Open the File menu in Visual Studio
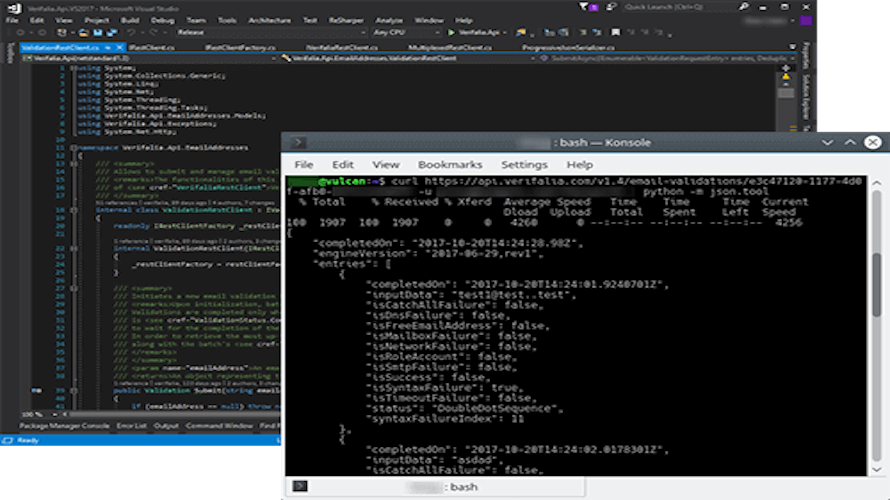 (x=12, y=20)
